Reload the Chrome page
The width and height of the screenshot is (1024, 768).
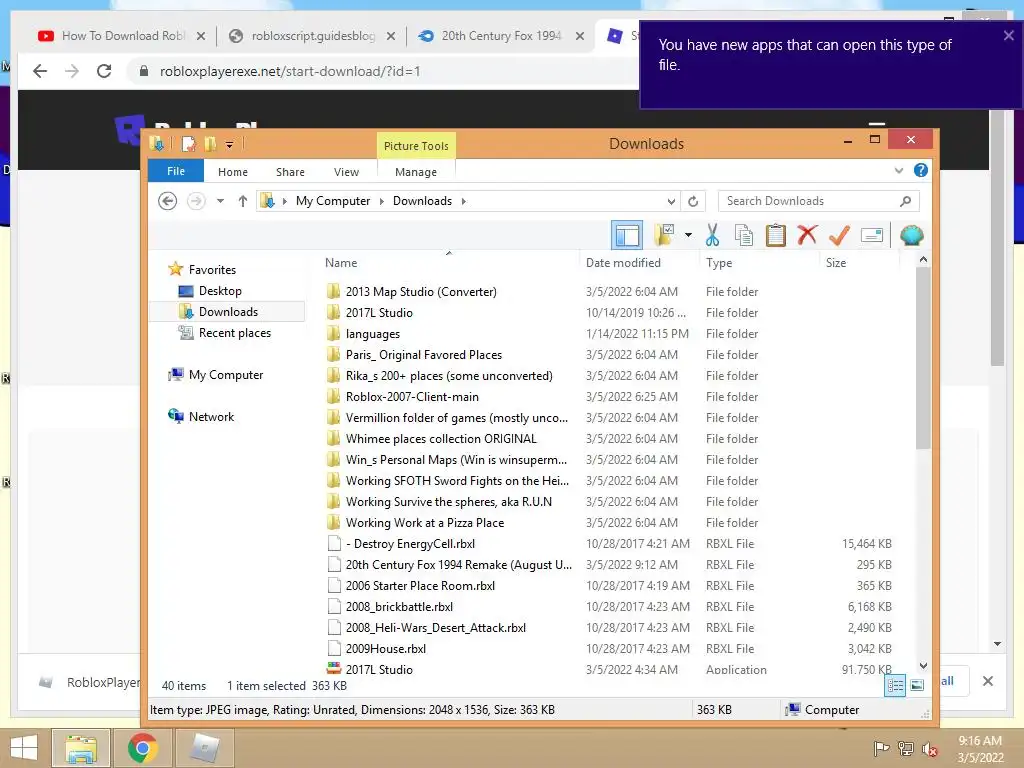pyautogui.click(x=104, y=71)
